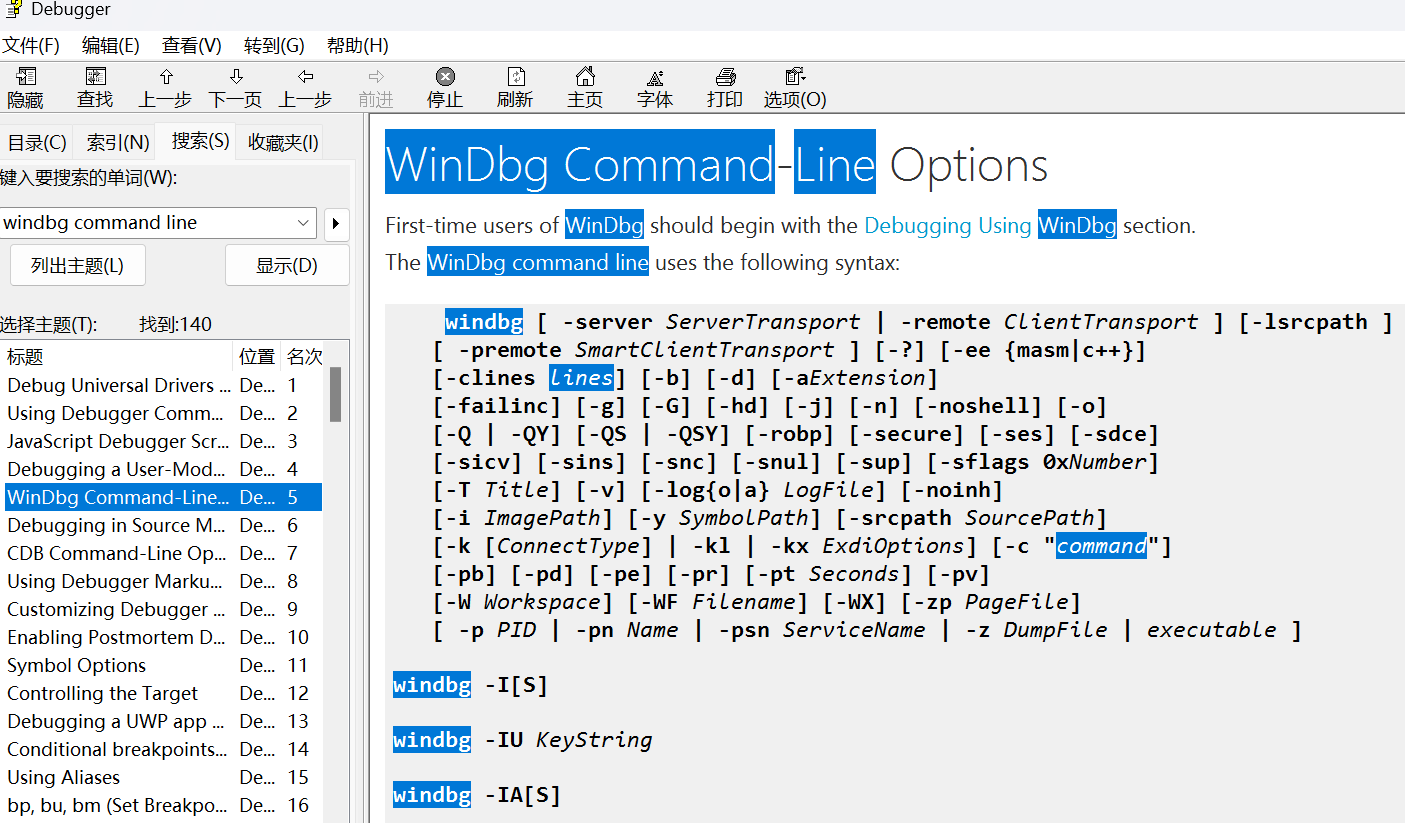The width and height of the screenshot is (1405, 823).
Task: Select topic 'Debugging a UWP app ...'
Action: (x=163, y=721)
